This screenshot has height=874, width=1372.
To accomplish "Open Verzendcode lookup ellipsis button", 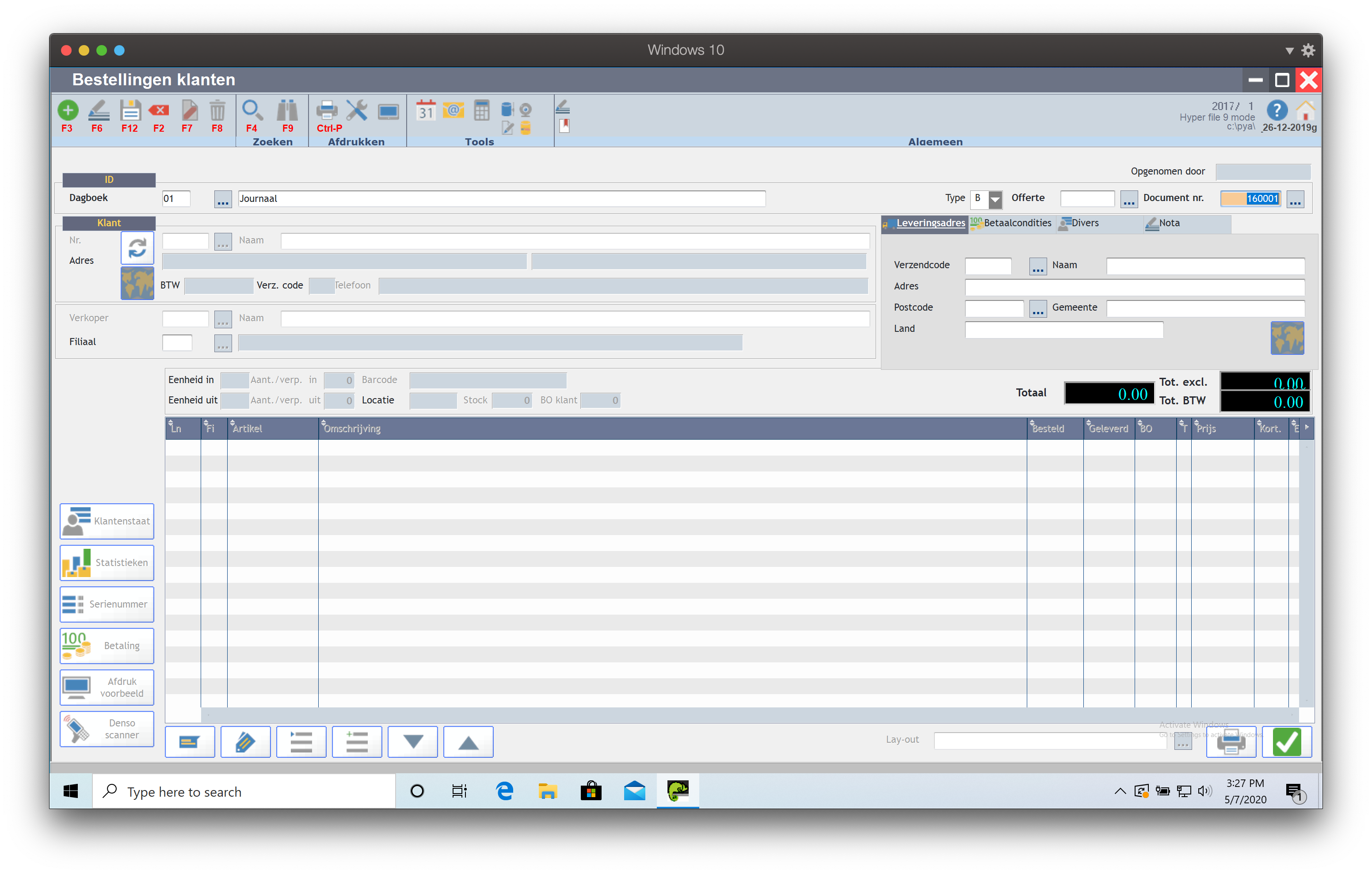I will pyautogui.click(x=1037, y=266).
